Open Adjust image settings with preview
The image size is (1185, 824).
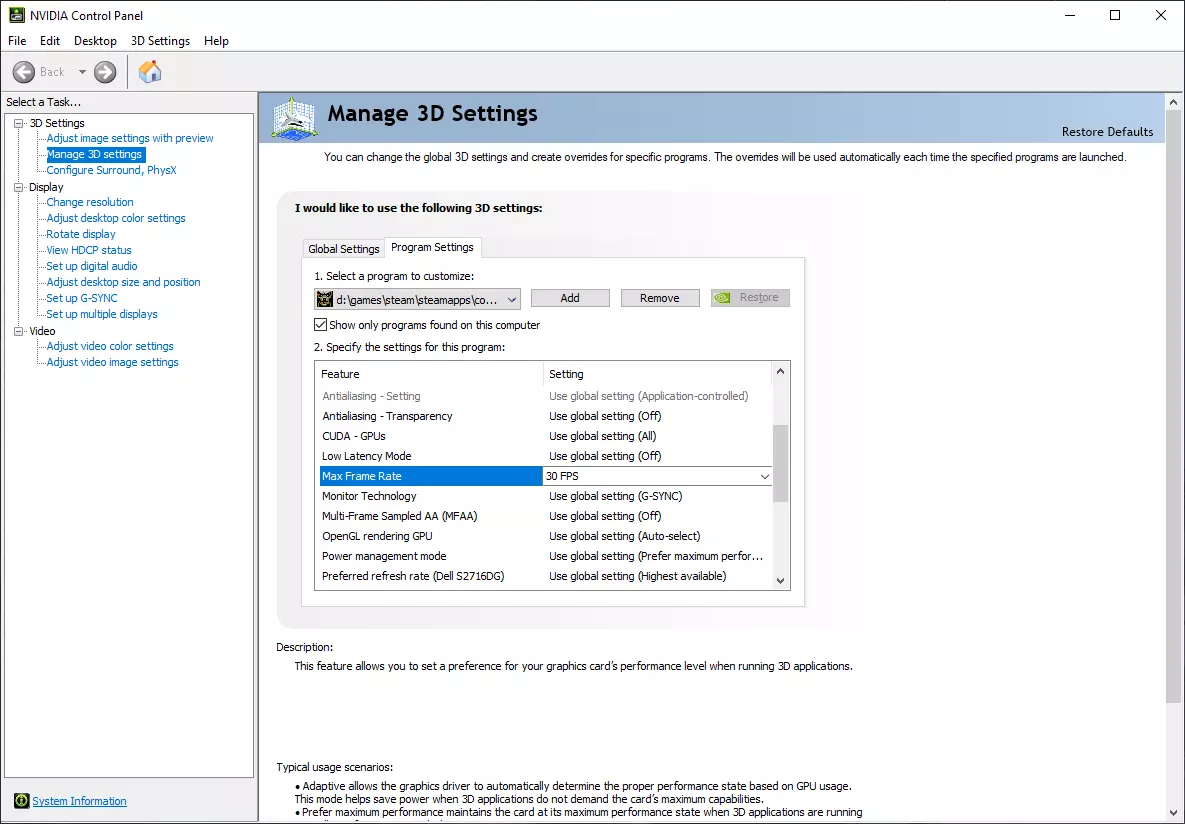(130, 138)
